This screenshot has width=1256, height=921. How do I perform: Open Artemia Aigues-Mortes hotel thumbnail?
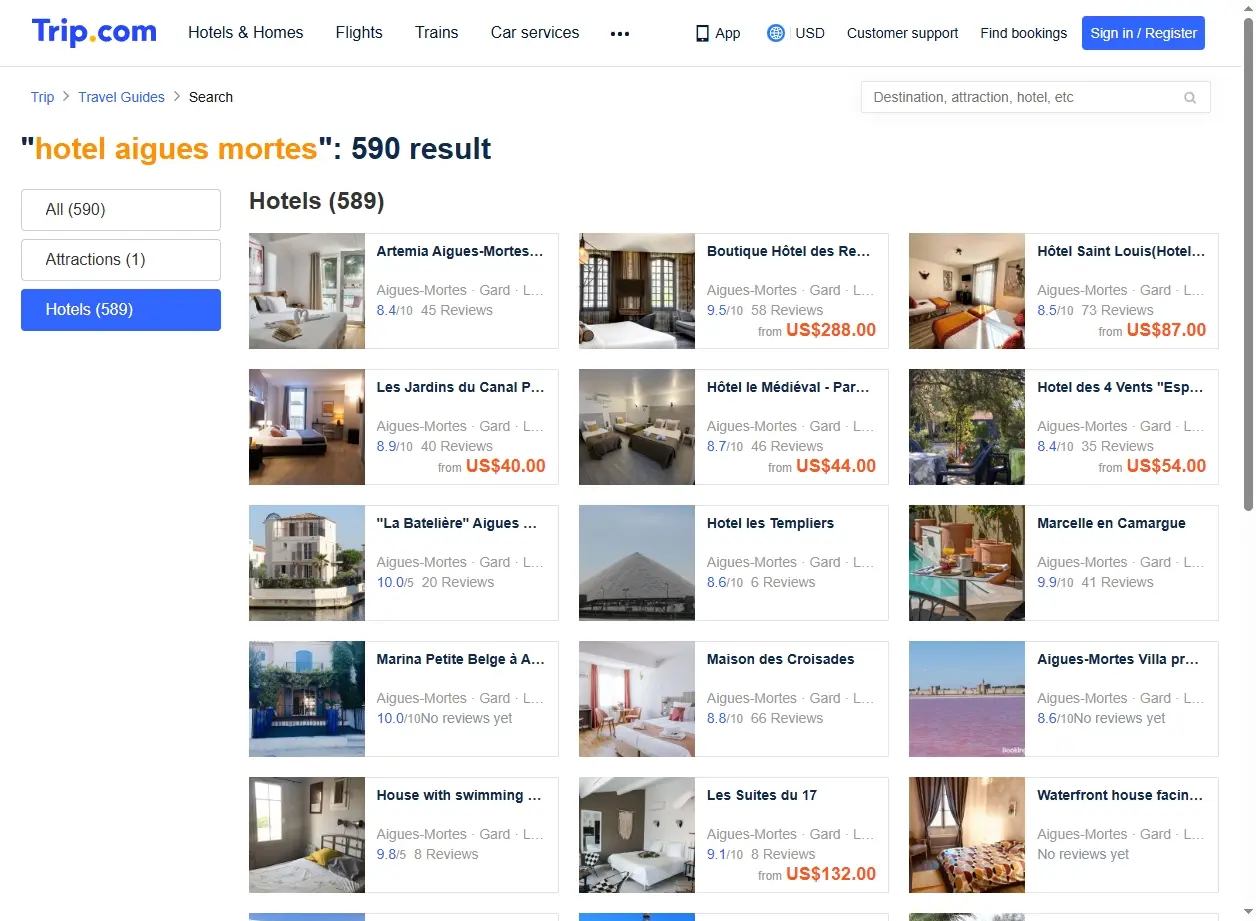coord(307,291)
